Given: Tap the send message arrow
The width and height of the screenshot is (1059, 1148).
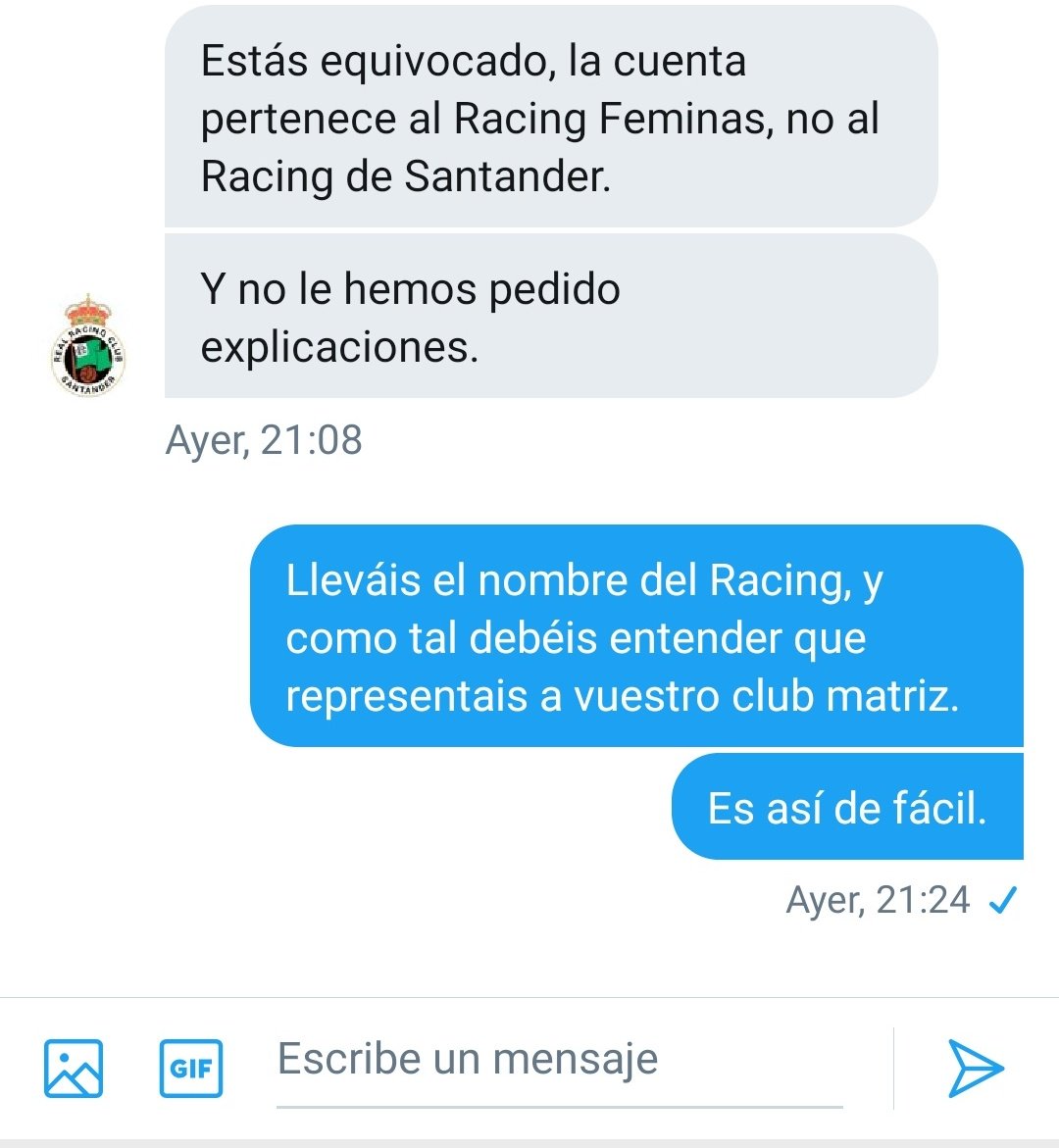Looking at the screenshot, I should tap(976, 1069).
